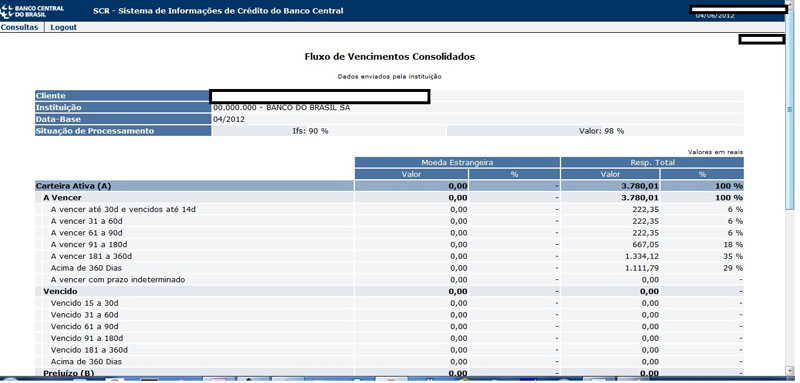Click the Logout menu item
This screenshot has width=800, height=383.
point(63,28)
